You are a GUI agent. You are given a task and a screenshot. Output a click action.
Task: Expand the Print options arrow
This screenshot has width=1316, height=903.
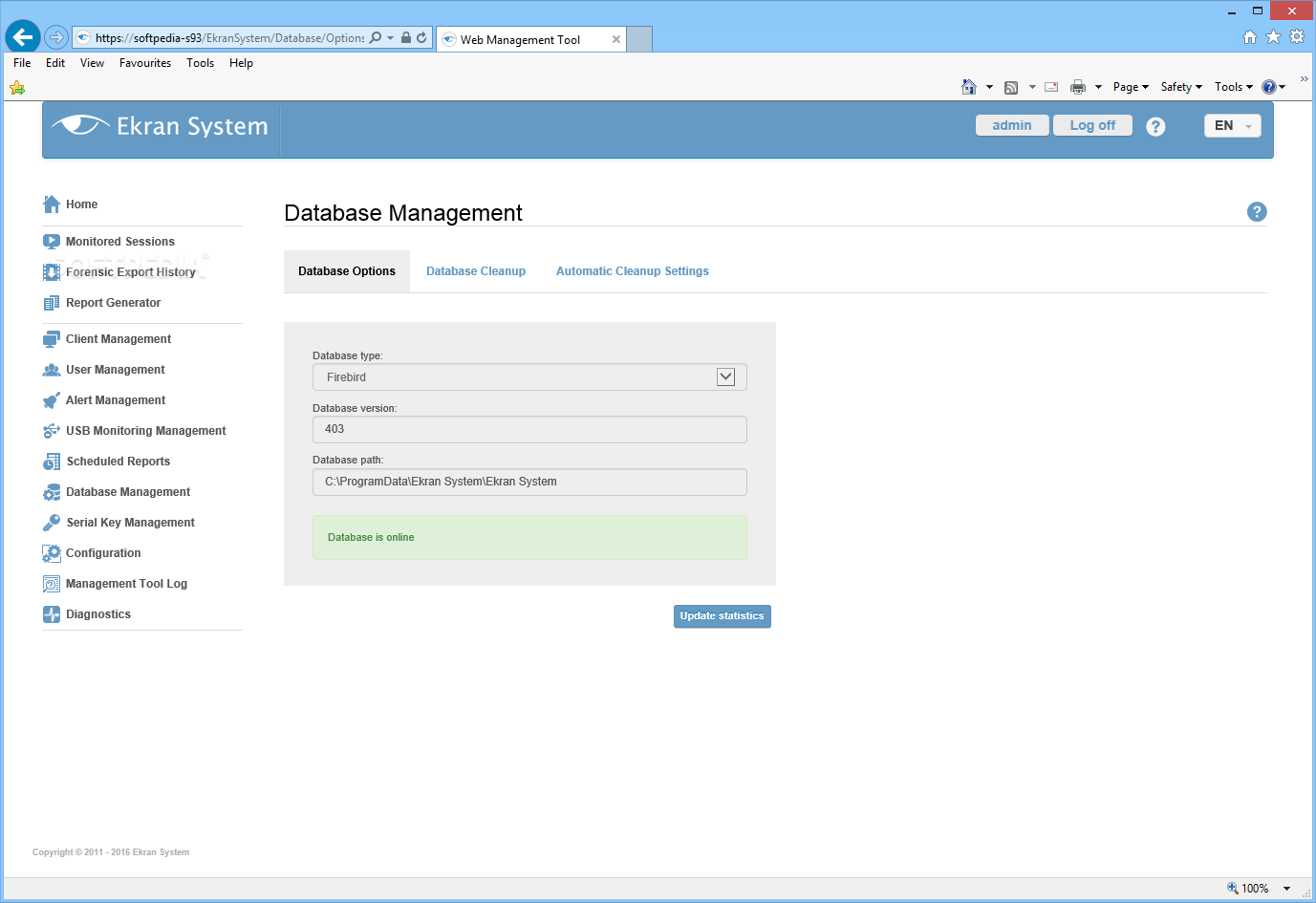coord(1098,87)
